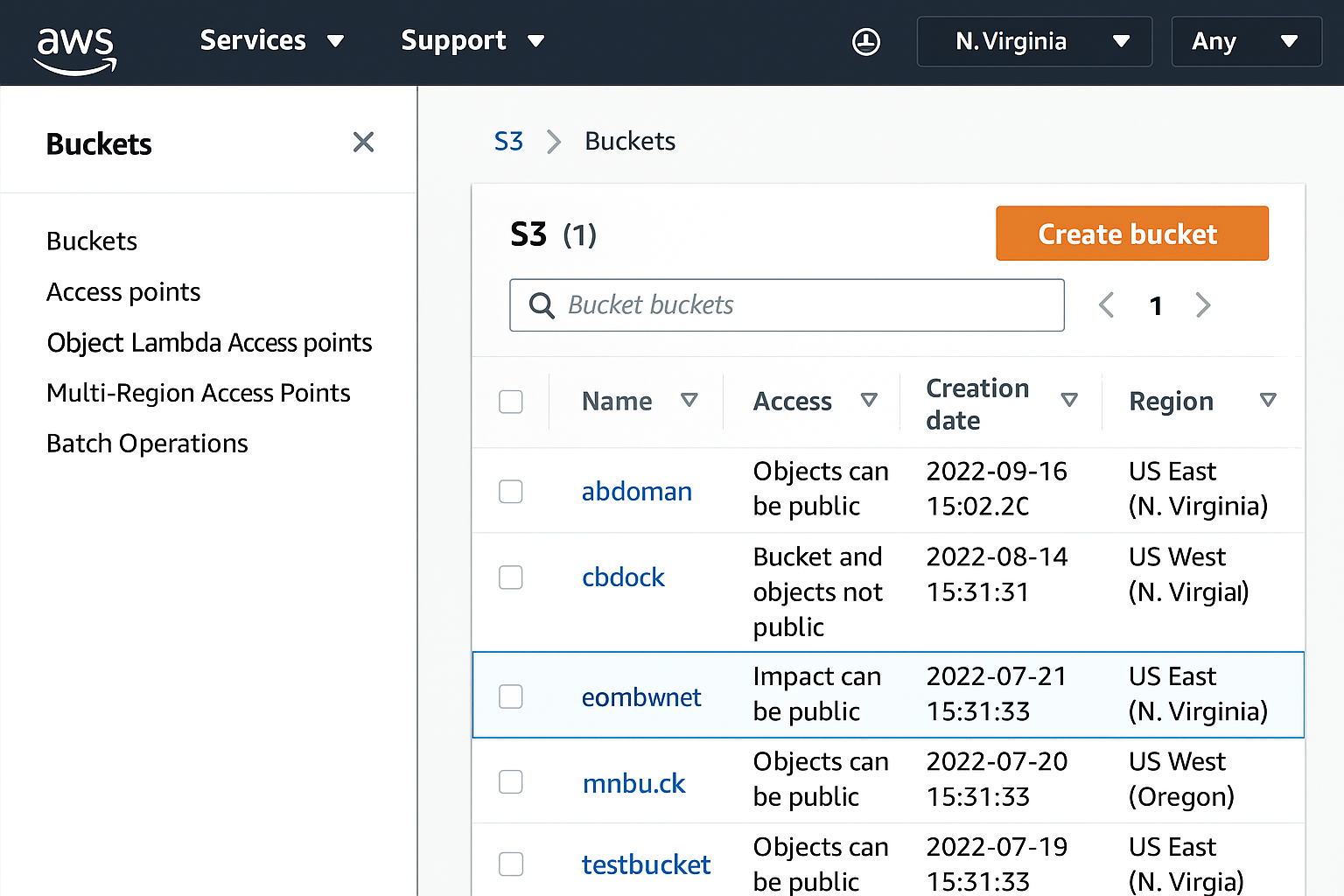Click inside the Bucket buckets search field

coord(786,305)
